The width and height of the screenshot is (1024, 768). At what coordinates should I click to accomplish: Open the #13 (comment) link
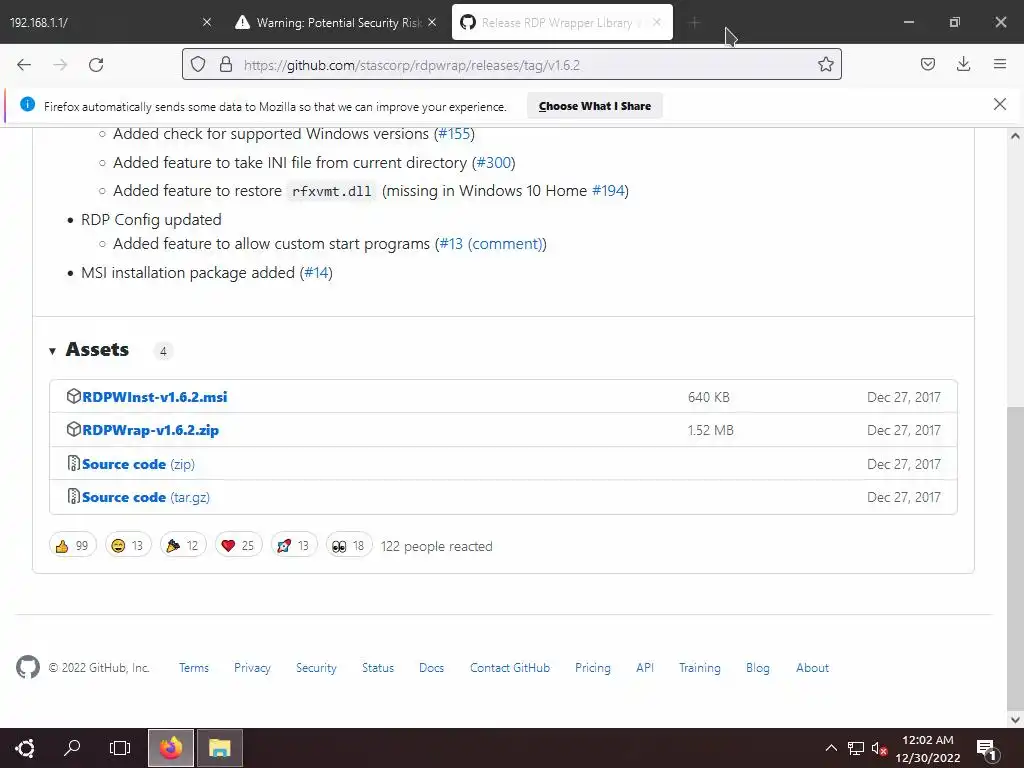490,244
